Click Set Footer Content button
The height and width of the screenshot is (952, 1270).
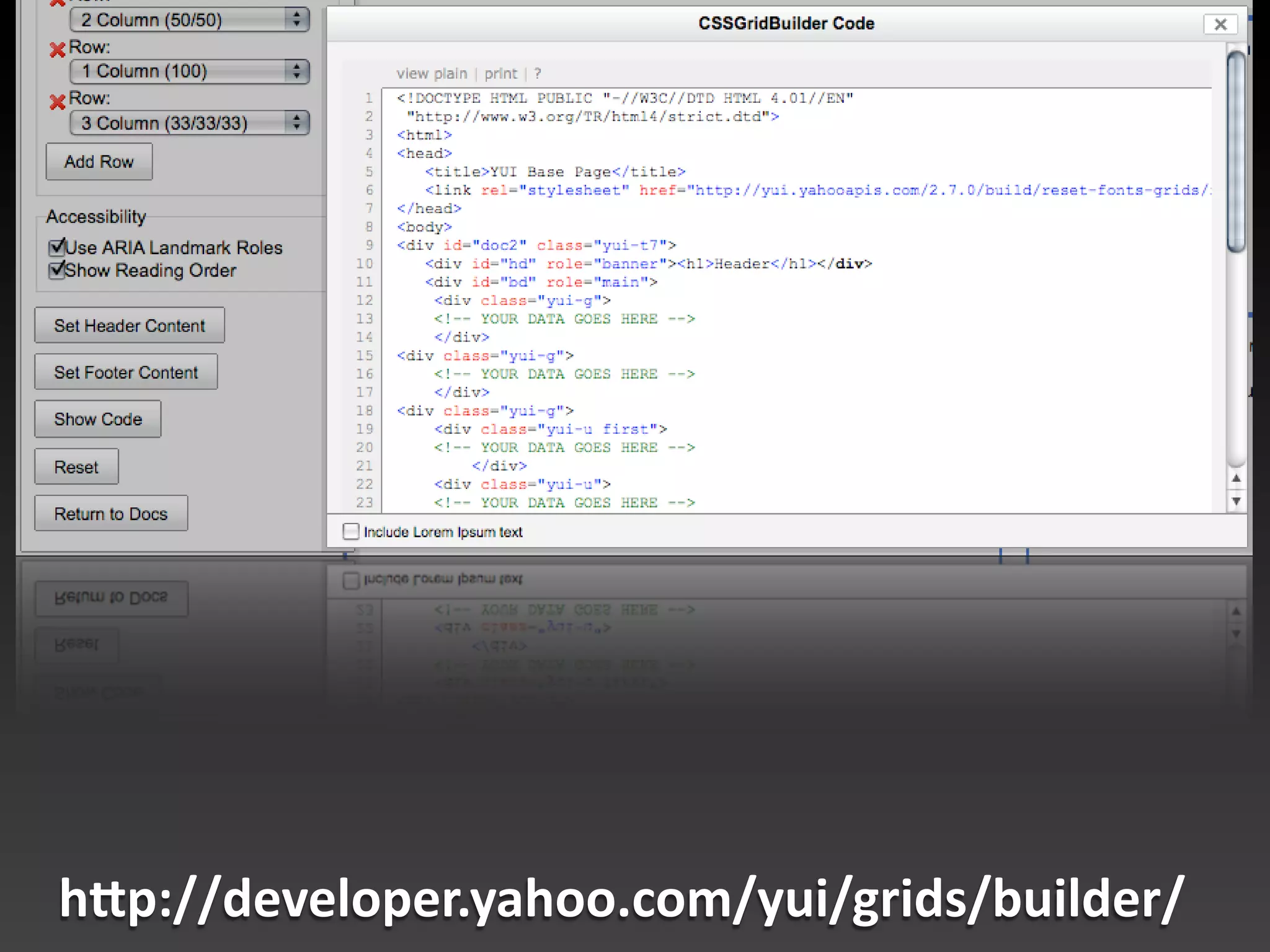click(x=126, y=372)
